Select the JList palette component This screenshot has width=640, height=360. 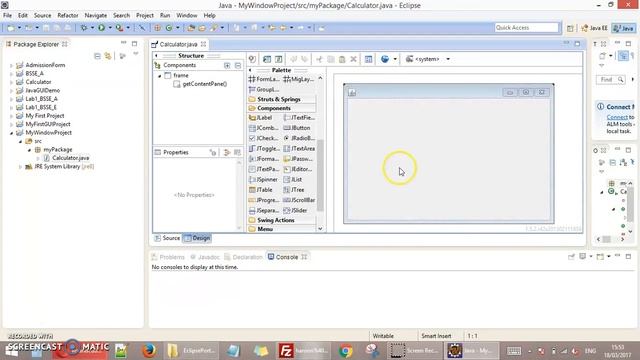(x=293, y=180)
